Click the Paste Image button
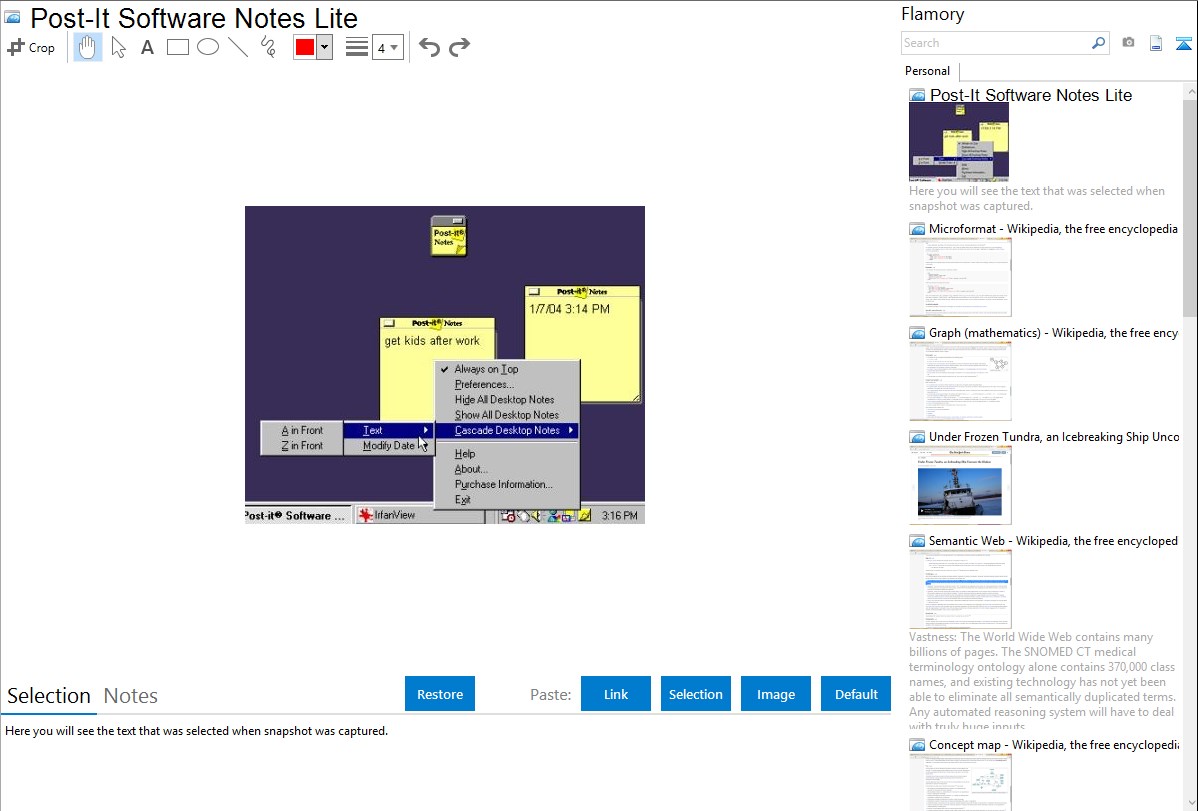Viewport: 1198px width, 811px height. click(x=775, y=694)
